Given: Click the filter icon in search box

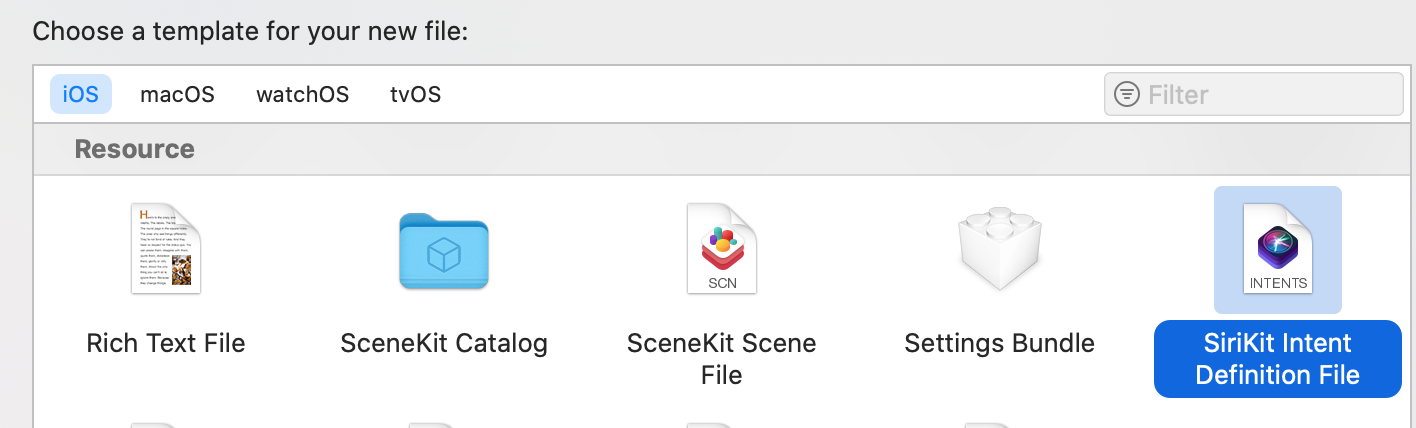Looking at the screenshot, I should [x=1127, y=95].
